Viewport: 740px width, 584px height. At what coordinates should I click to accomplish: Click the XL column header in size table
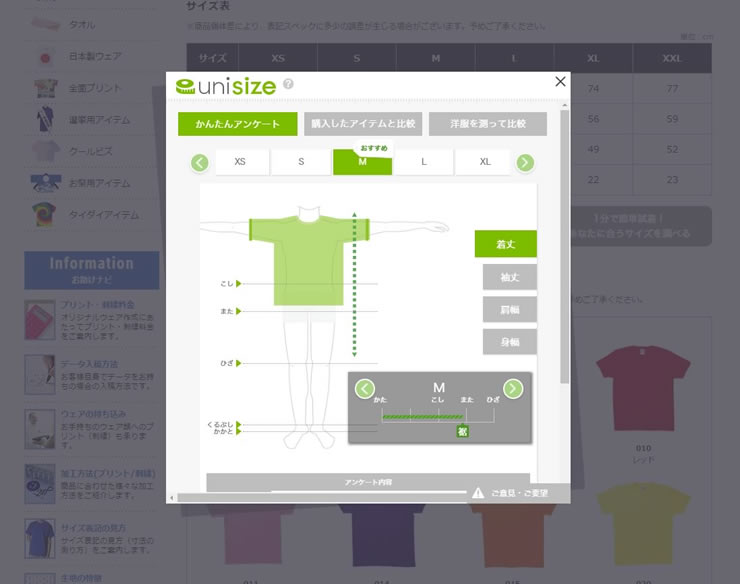(x=593, y=58)
